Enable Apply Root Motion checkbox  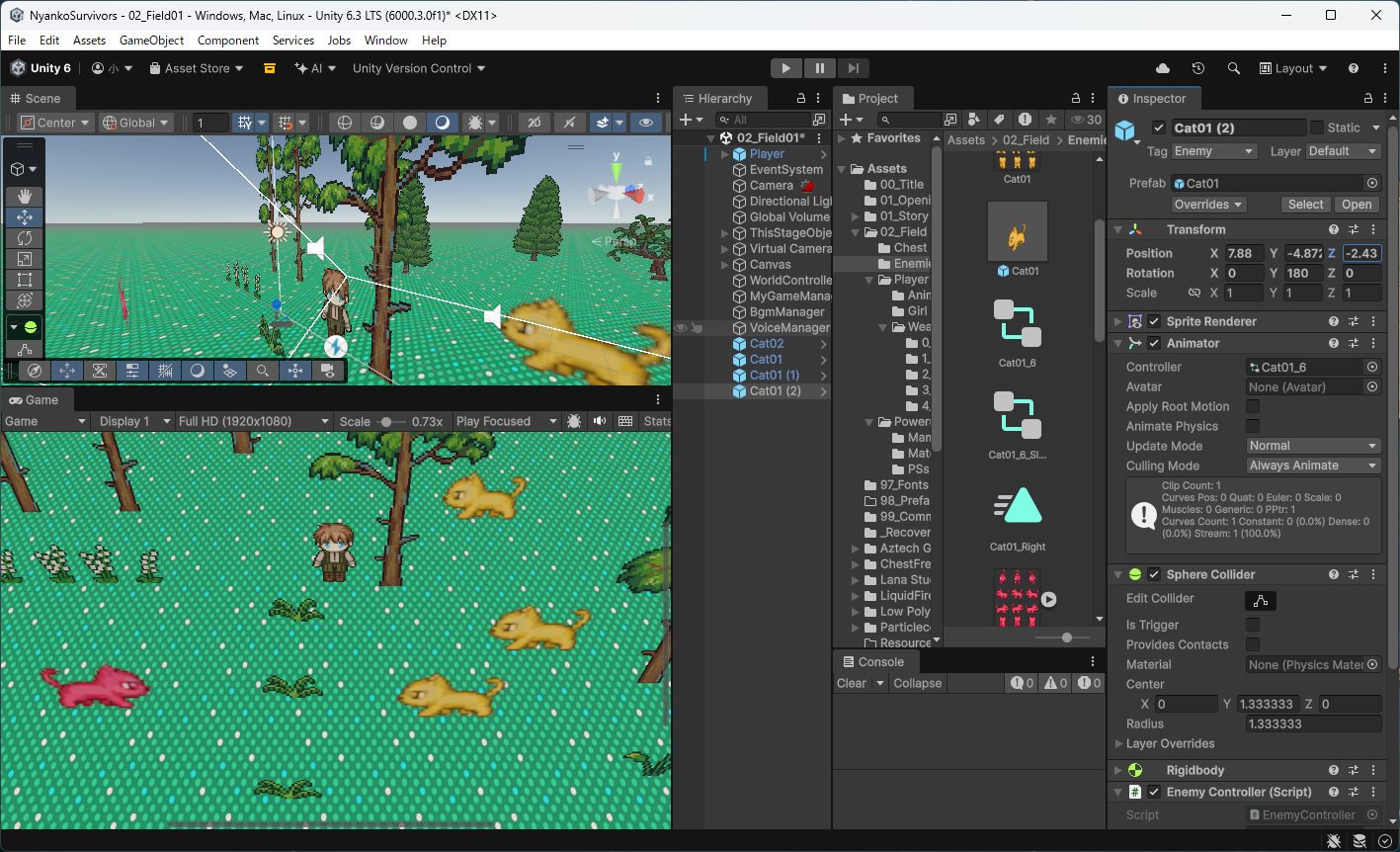pyautogui.click(x=1253, y=406)
